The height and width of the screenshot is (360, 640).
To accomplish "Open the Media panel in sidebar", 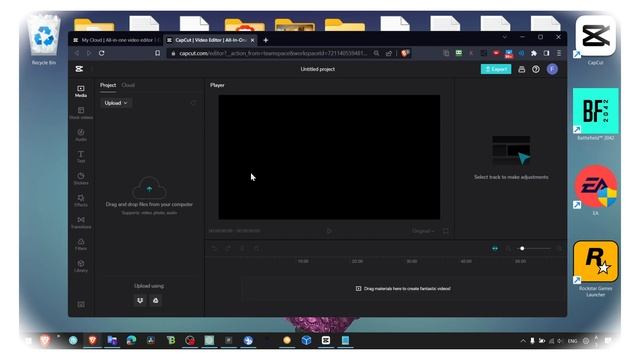I will click(x=81, y=91).
